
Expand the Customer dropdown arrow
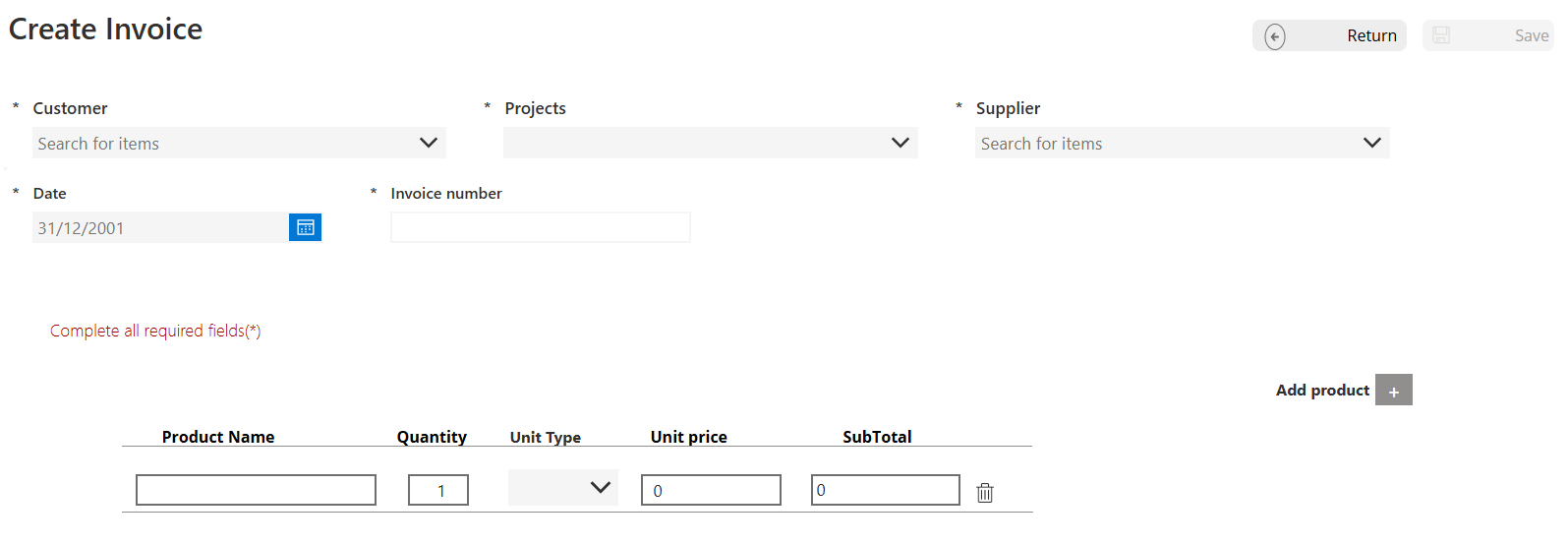point(428,143)
